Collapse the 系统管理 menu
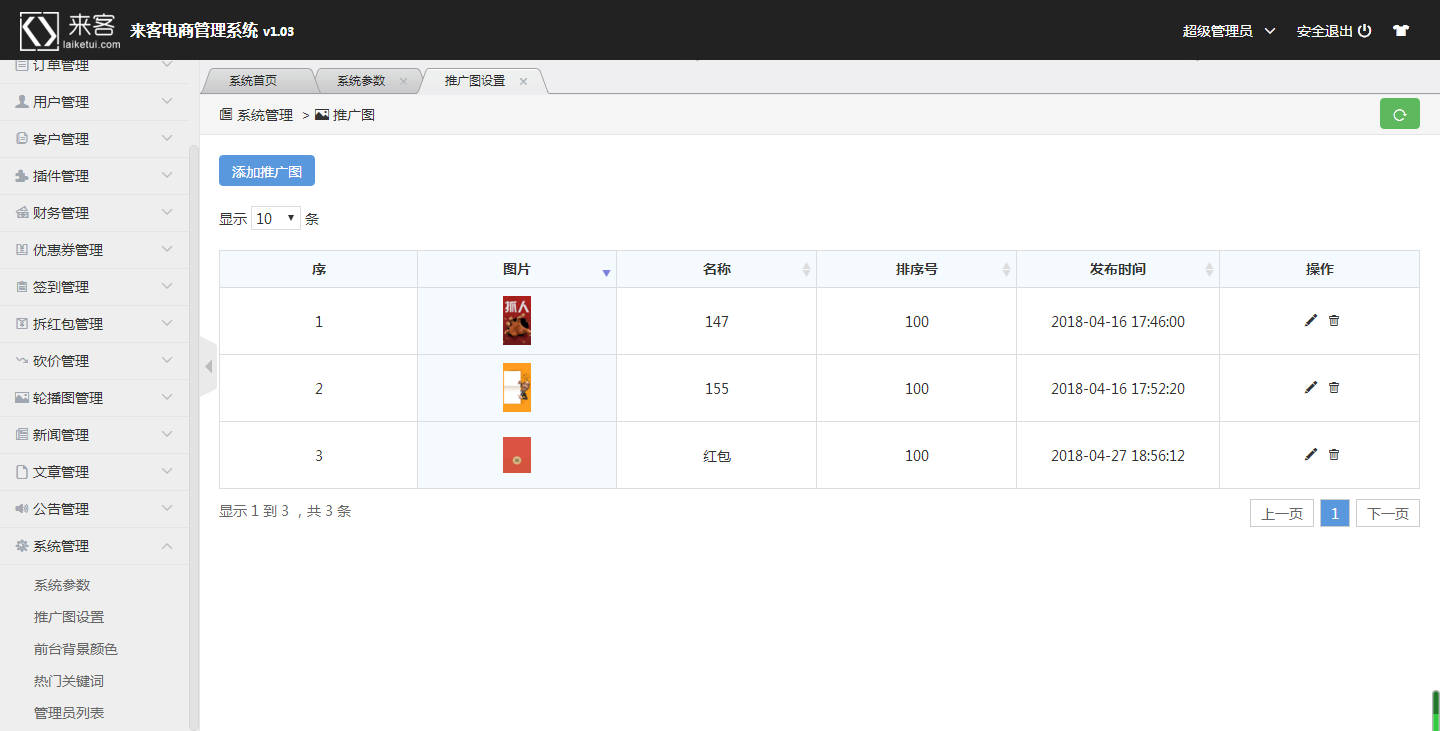 point(94,546)
